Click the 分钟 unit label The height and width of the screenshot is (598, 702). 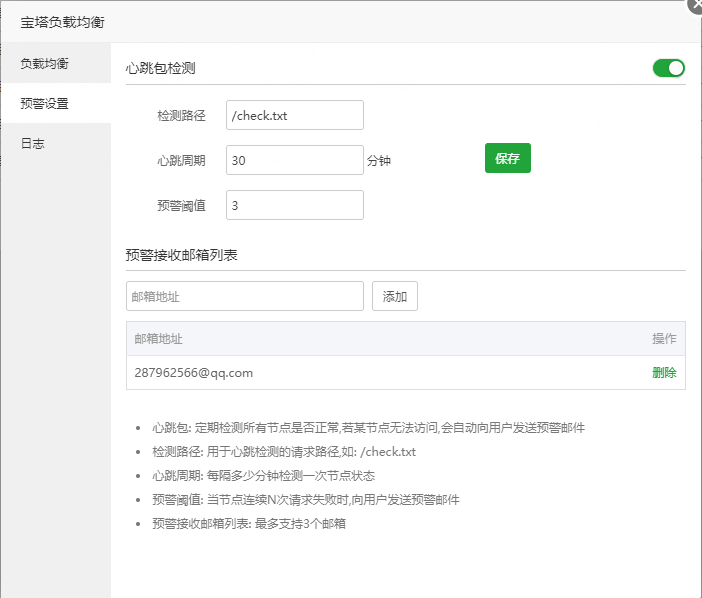(378, 160)
